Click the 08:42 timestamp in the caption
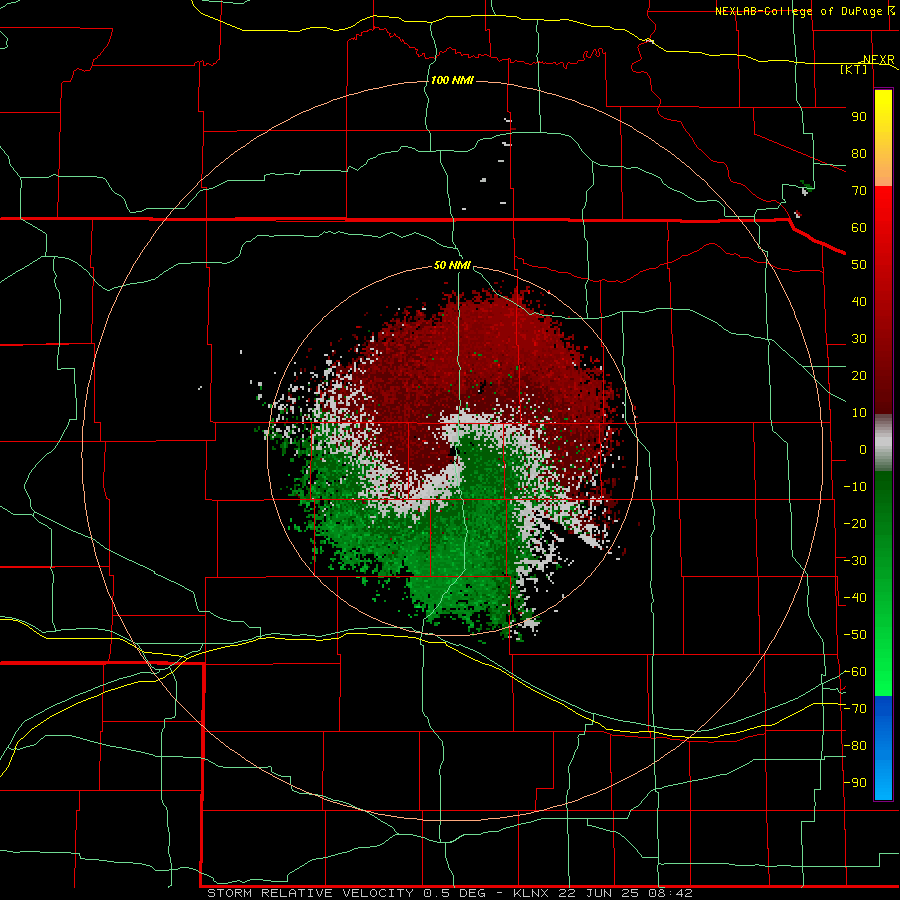Viewport: 900px width, 900px height. click(x=670, y=893)
